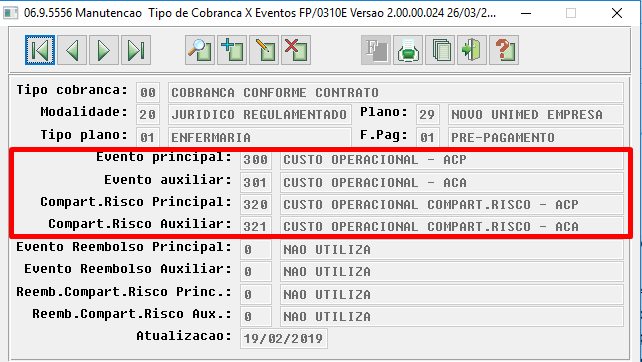Viewport: 642px width, 362px height.
Task: Select the JURIDICO REGULAMENTADO field
Action: point(260,115)
